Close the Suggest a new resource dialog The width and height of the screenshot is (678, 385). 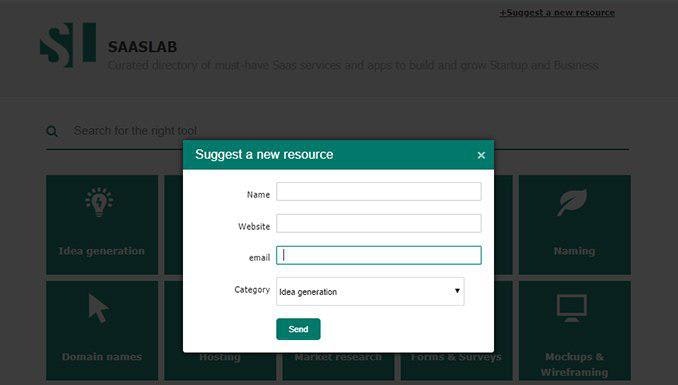pyautogui.click(x=481, y=155)
